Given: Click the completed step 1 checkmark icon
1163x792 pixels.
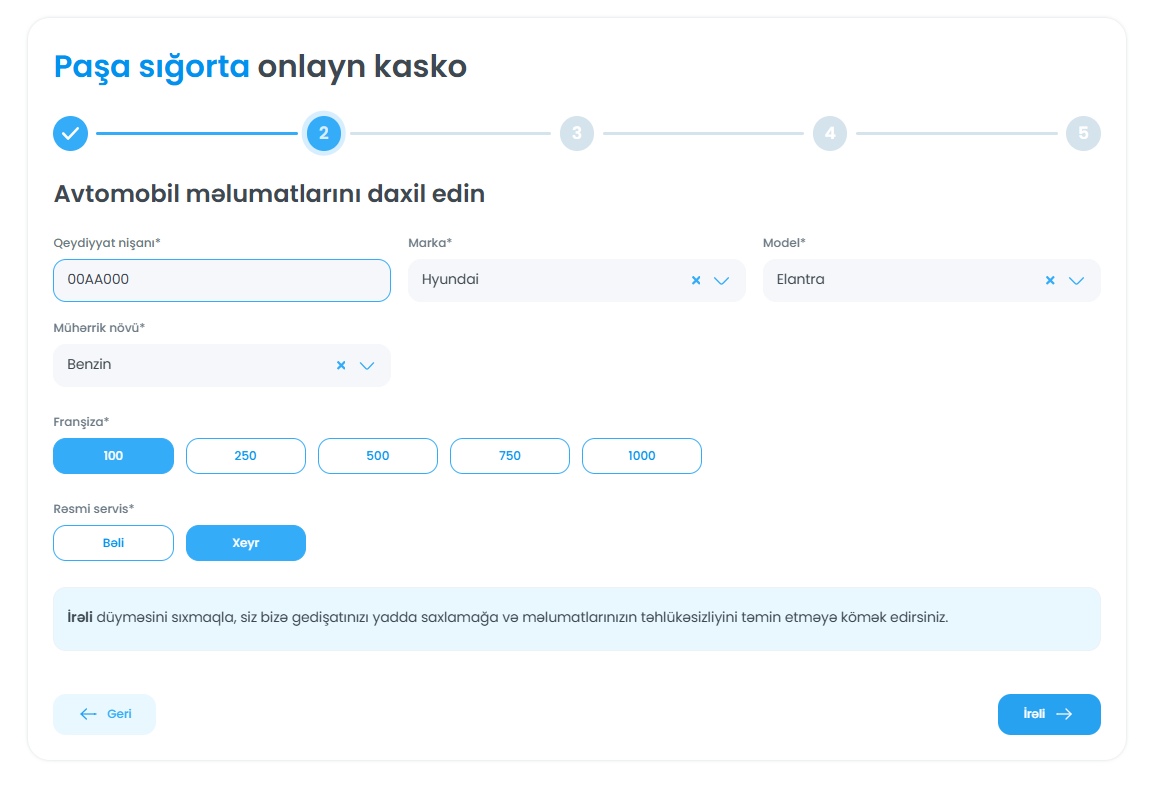Looking at the screenshot, I should (x=70, y=133).
